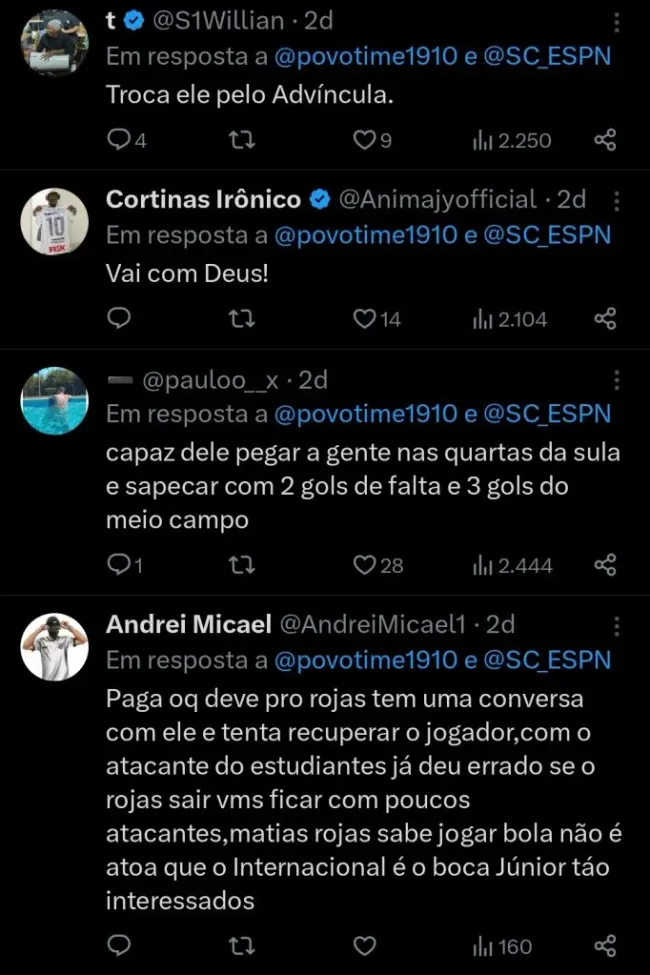Viewport: 650px width, 975px height.
Task: Click the verified badge next to S1Willian
Action: 132,17
